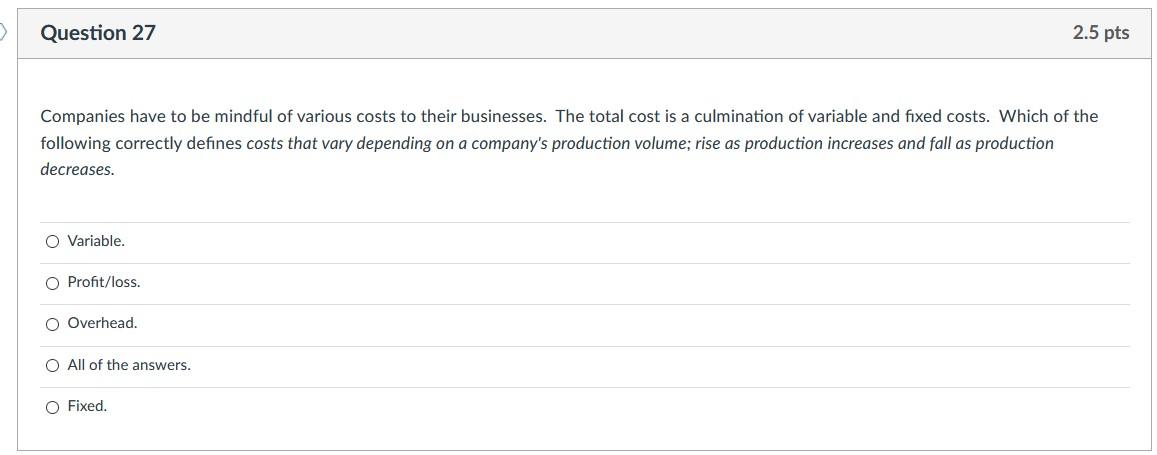Click the "Overhead." answer label text
The image size is (1157, 455).
(x=102, y=324)
